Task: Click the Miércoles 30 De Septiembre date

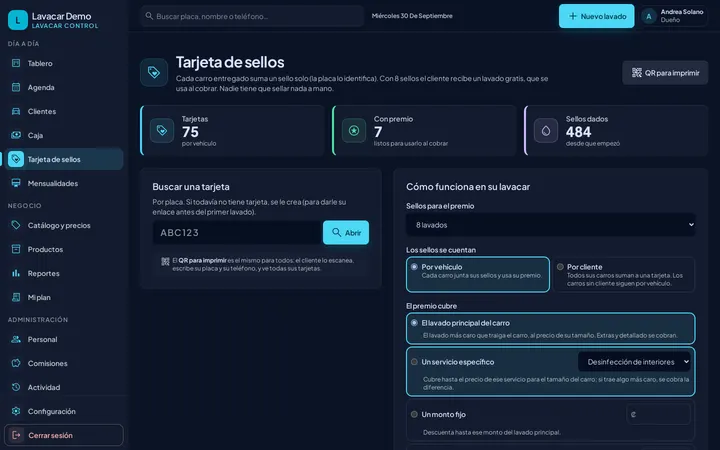Action: point(412,16)
